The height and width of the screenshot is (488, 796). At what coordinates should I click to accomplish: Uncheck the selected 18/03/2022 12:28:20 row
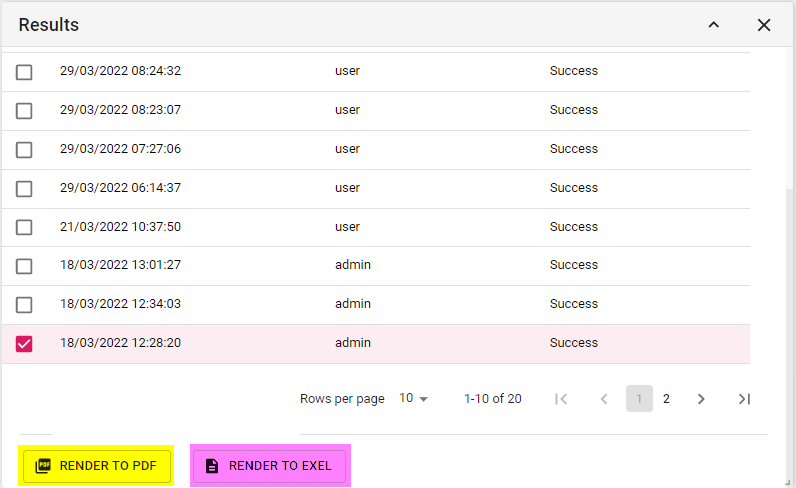(24, 344)
